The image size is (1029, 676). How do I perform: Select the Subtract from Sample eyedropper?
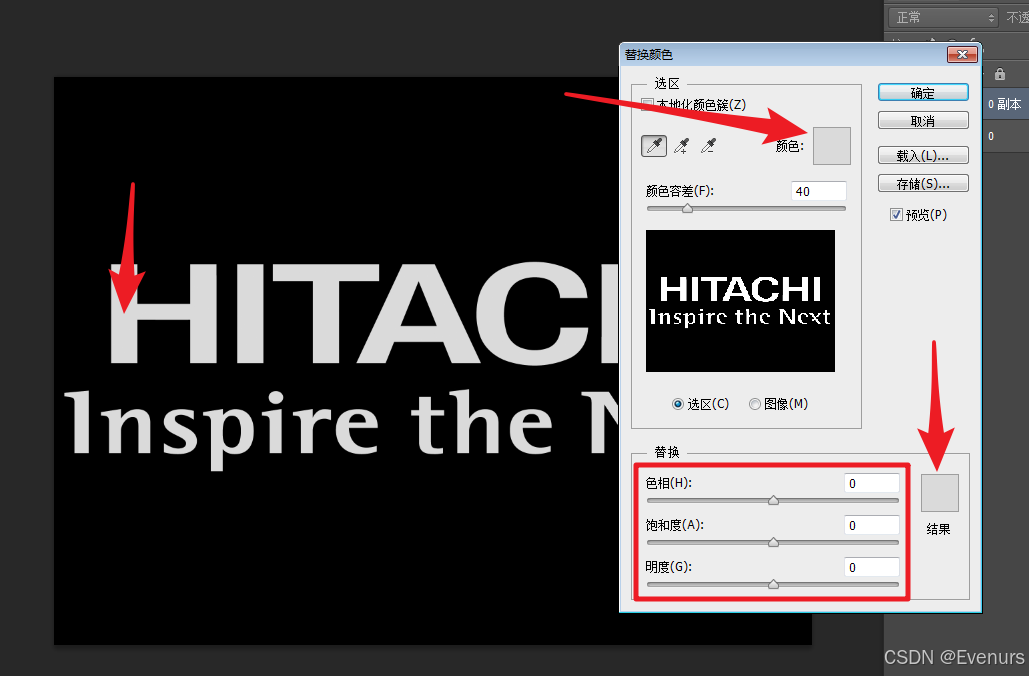coord(708,146)
